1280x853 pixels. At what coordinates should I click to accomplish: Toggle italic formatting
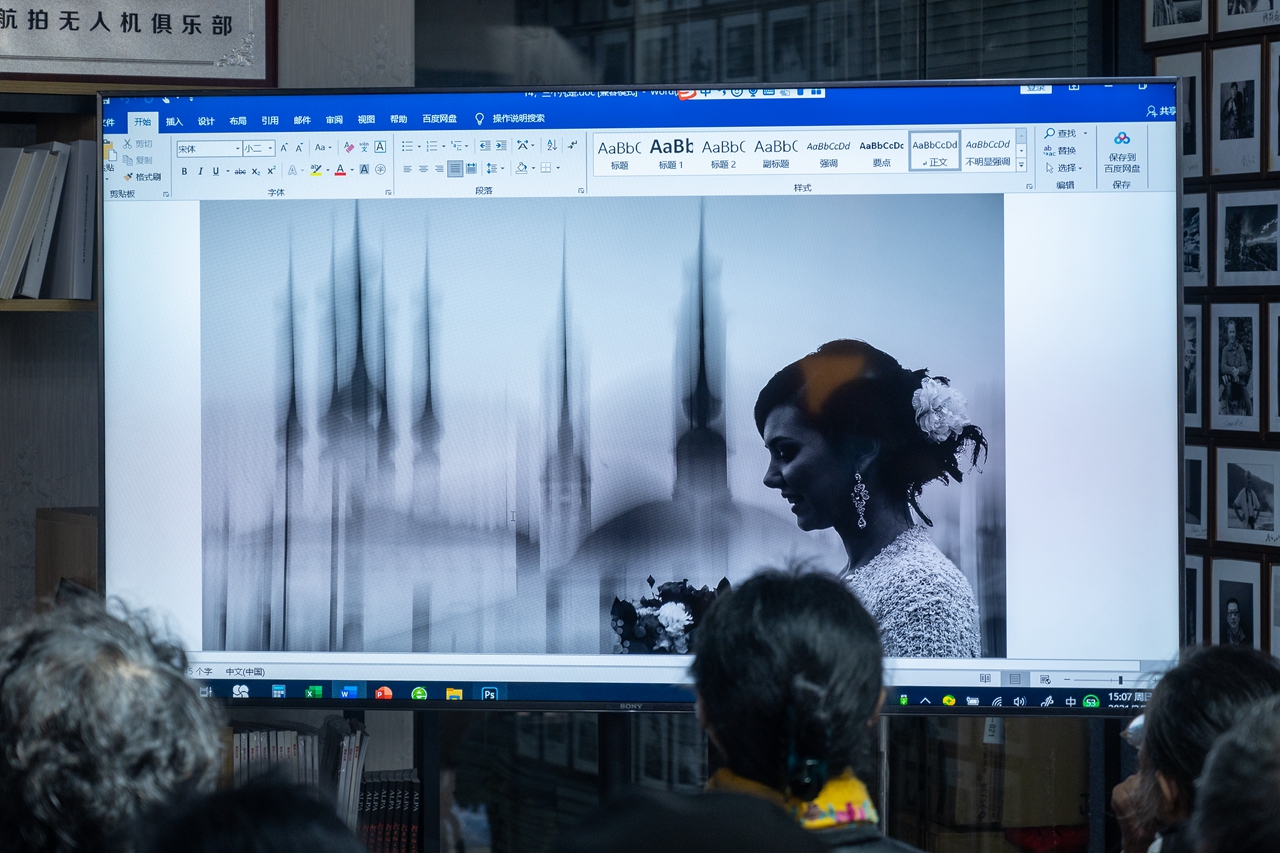(200, 171)
